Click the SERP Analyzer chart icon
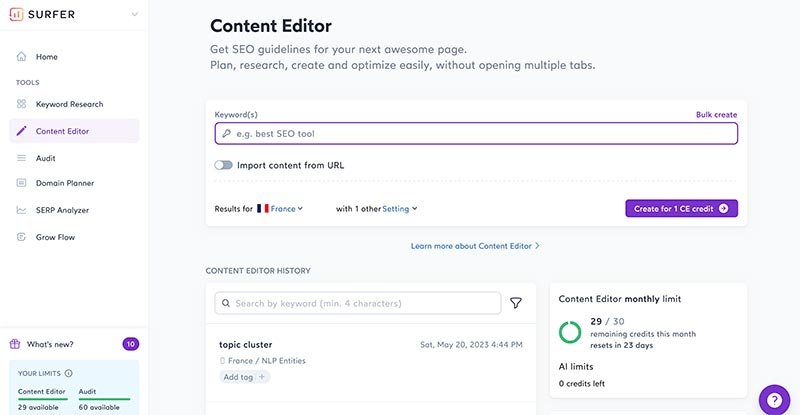This screenshot has width=800, height=415. click(21, 210)
